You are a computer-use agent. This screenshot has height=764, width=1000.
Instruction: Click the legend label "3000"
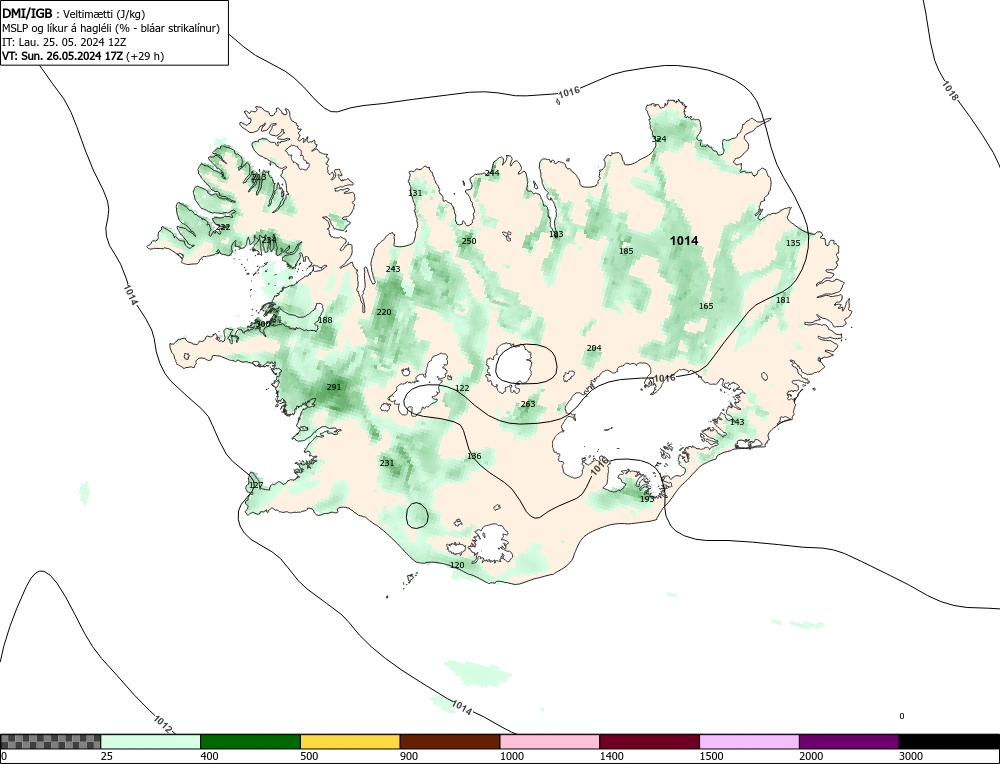pyautogui.click(x=911, y=756)
